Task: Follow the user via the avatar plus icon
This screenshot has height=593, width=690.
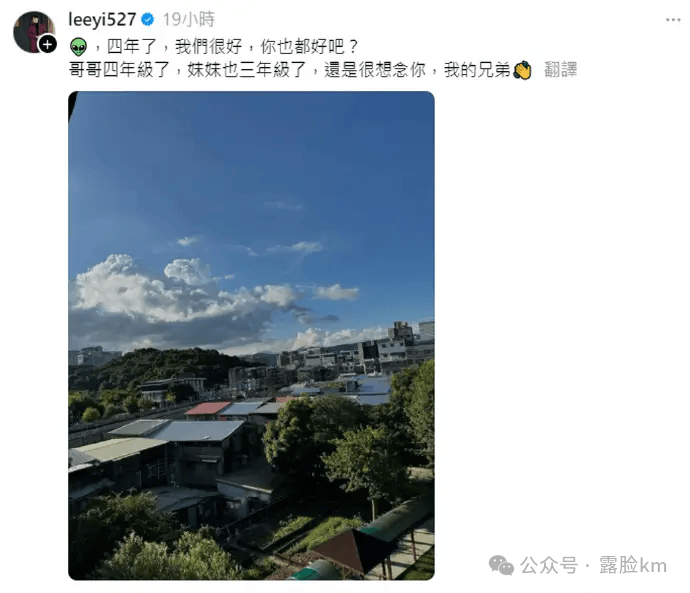Action: click(x=48, y=44)
